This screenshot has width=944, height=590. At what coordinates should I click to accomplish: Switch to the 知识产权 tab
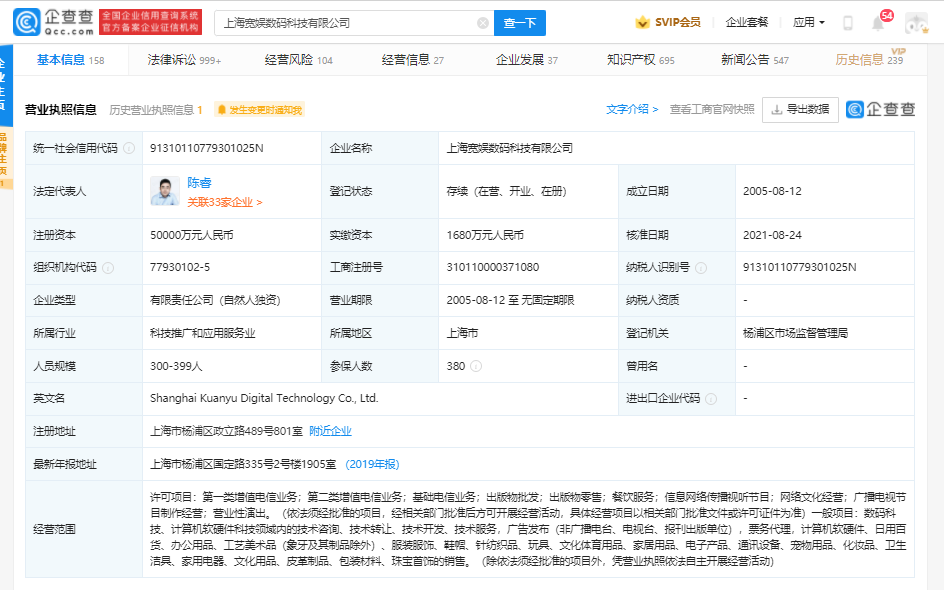tap(640, 60)
